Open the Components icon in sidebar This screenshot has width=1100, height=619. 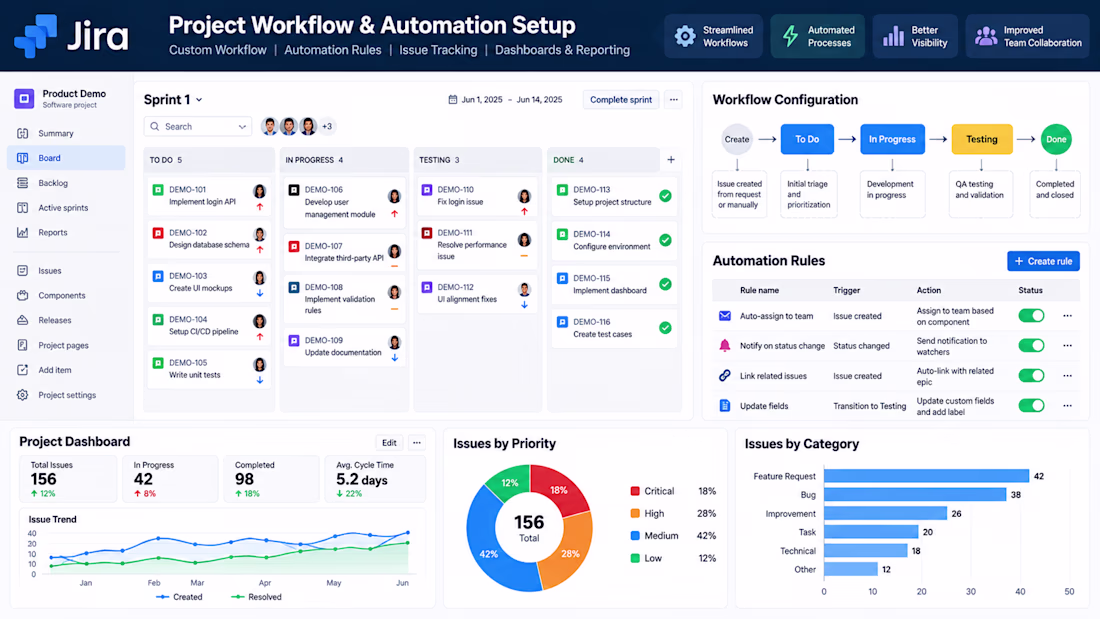click(x=22, y=295)
